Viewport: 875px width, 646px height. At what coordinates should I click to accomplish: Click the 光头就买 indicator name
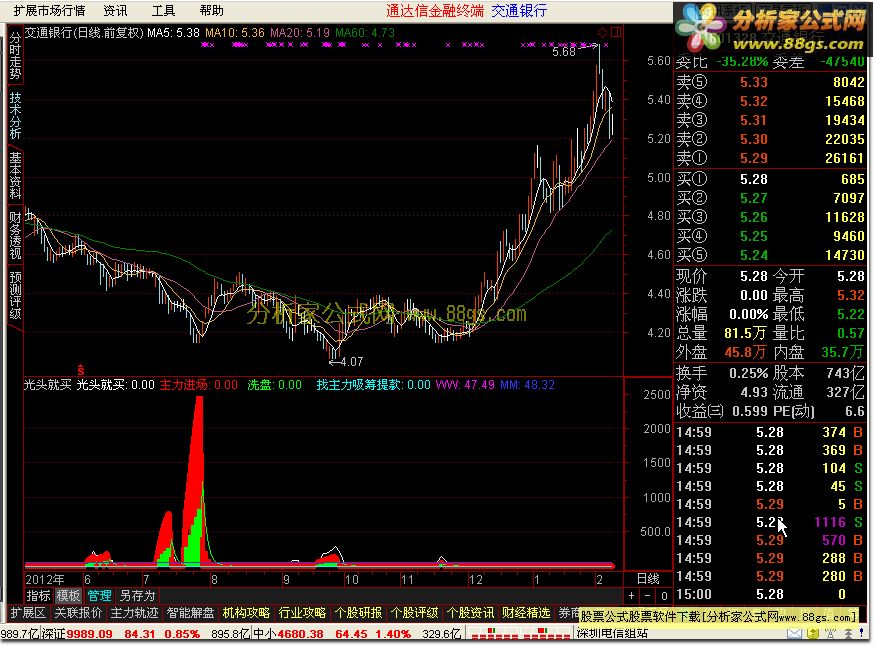[x=47, y=384]
